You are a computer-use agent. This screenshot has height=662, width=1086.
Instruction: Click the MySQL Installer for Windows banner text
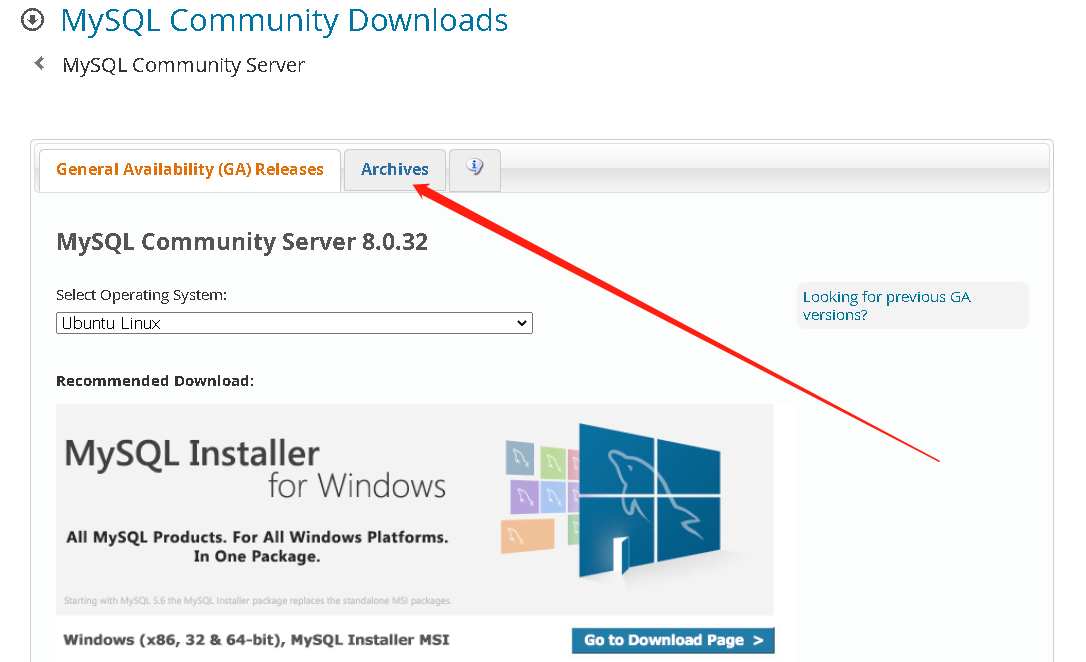pos(256,468)
